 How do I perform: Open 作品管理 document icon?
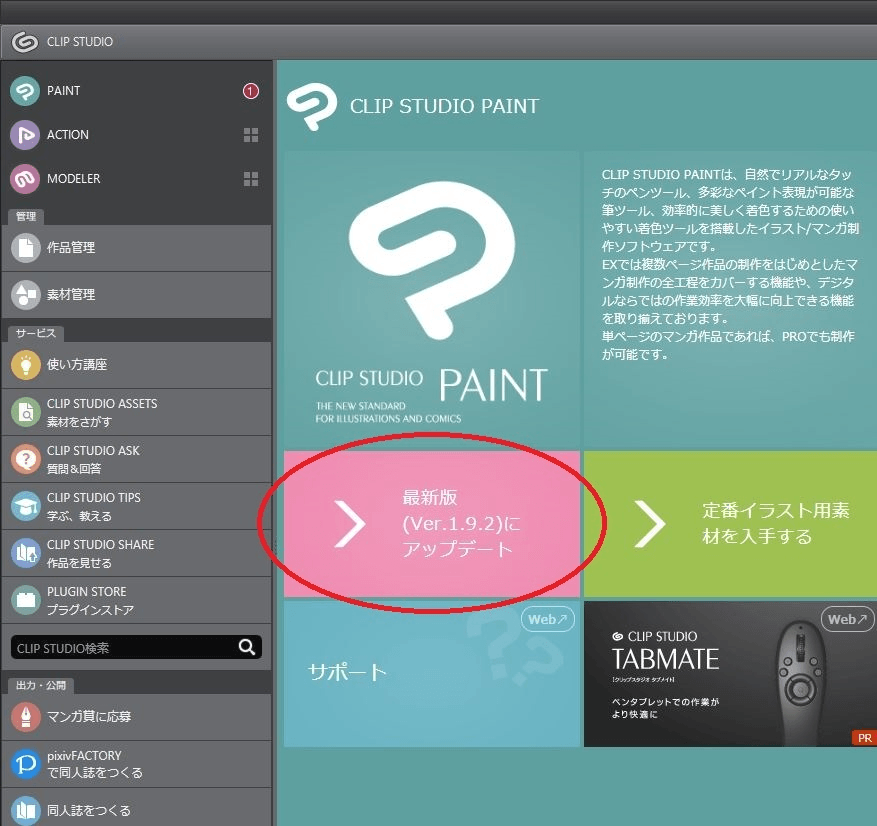pyautogui.click(x=26, y=248)
